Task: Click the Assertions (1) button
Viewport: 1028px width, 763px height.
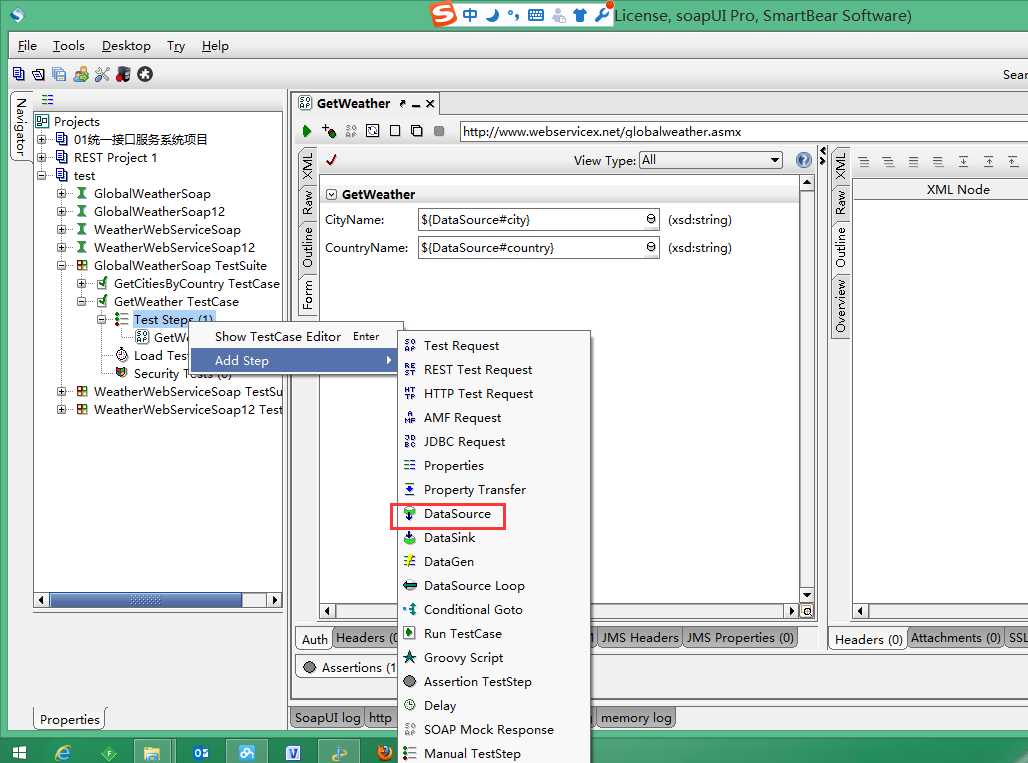Action: coord(348,667)
